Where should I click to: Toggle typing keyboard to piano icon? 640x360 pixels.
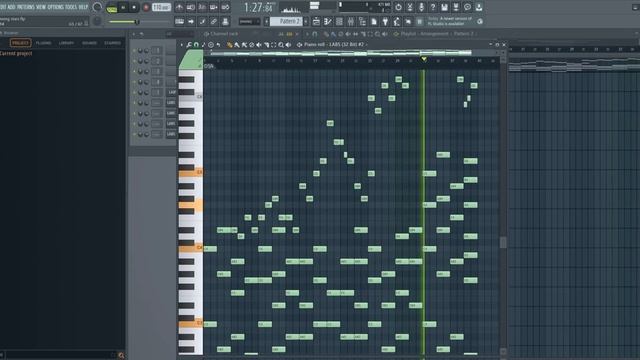(x=179, y=21)
